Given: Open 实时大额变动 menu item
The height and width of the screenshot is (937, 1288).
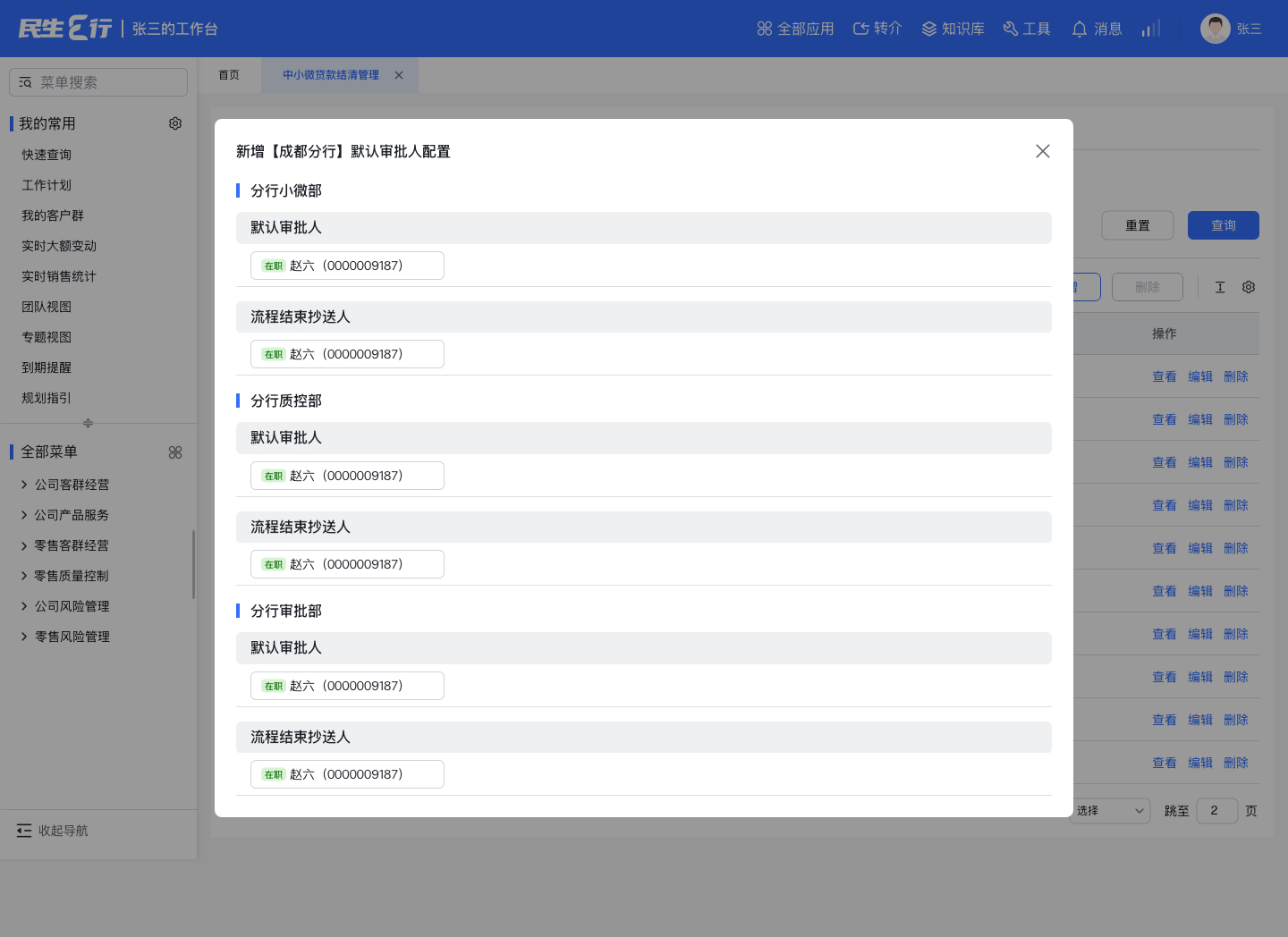Looking at the screenshot, I should (x=59, y=246).
